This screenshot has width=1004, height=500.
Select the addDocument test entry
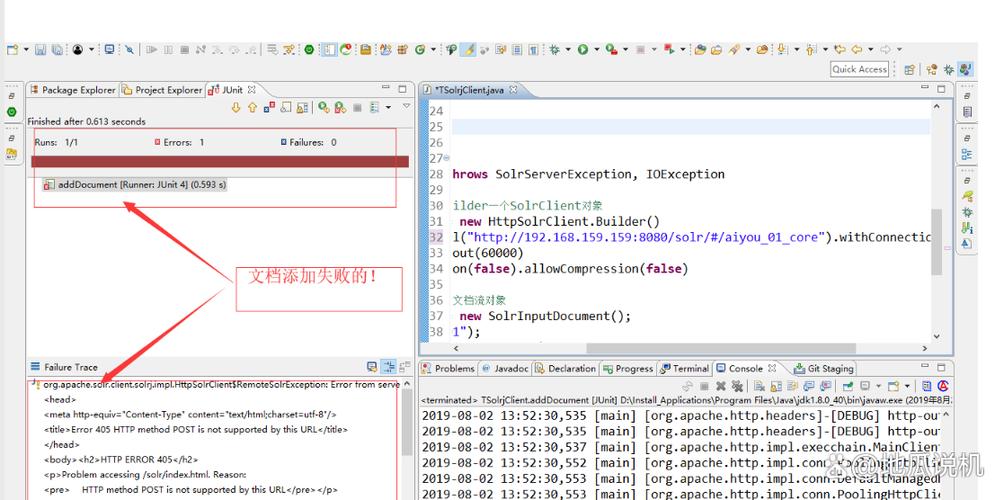[x=134, y=185]
